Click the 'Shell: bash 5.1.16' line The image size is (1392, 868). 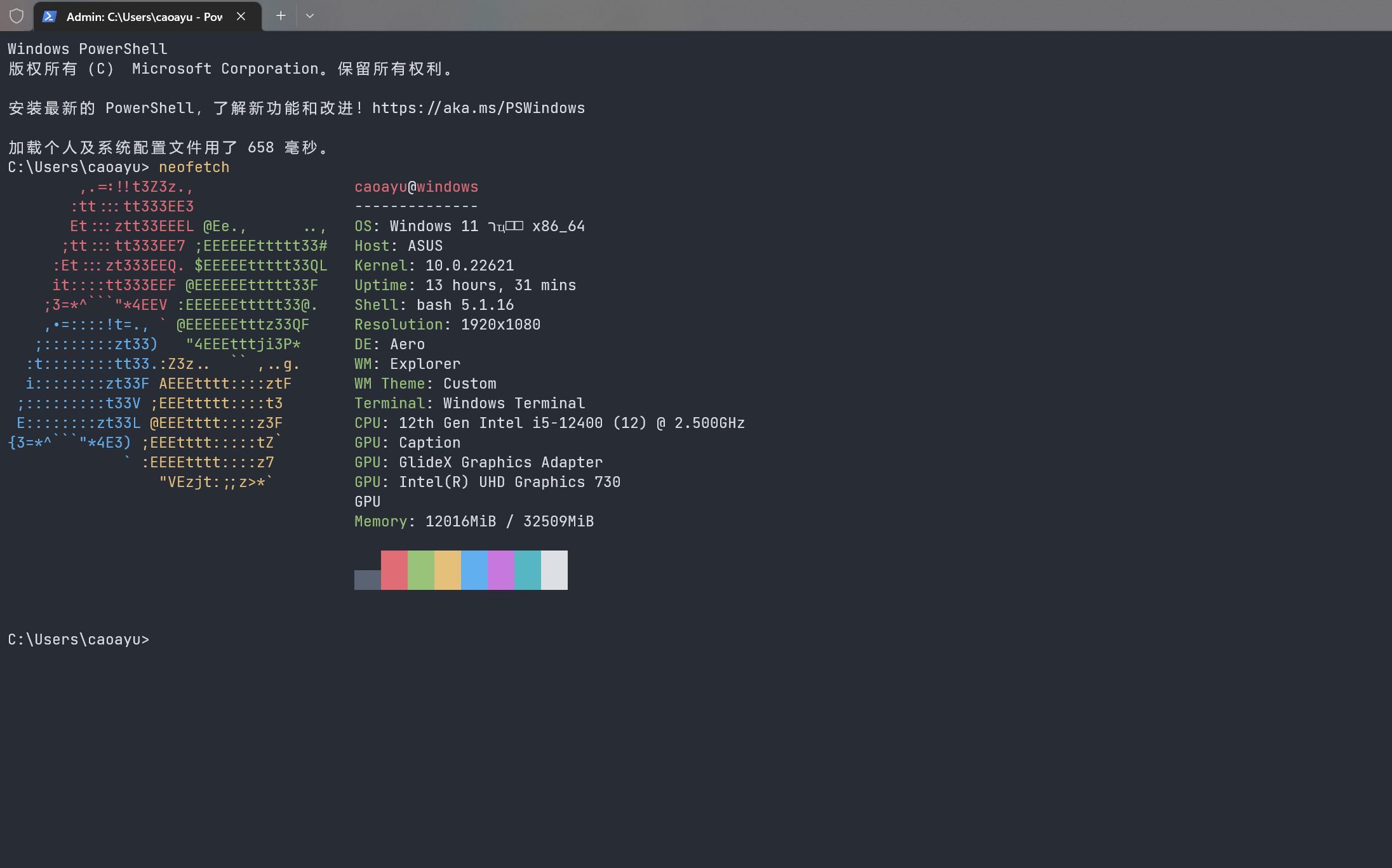[434, 305]
